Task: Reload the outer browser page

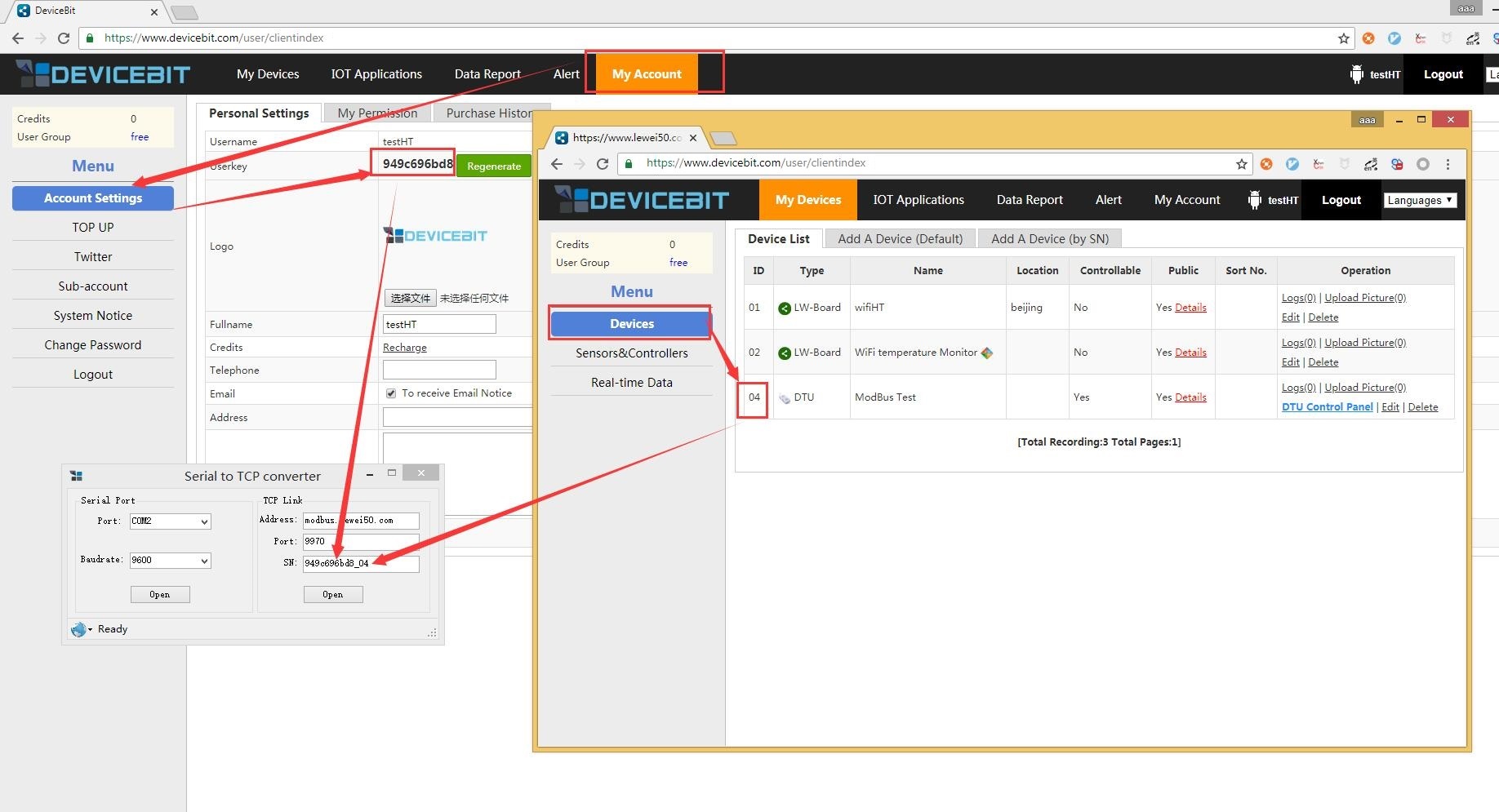Action: (64, 38)
